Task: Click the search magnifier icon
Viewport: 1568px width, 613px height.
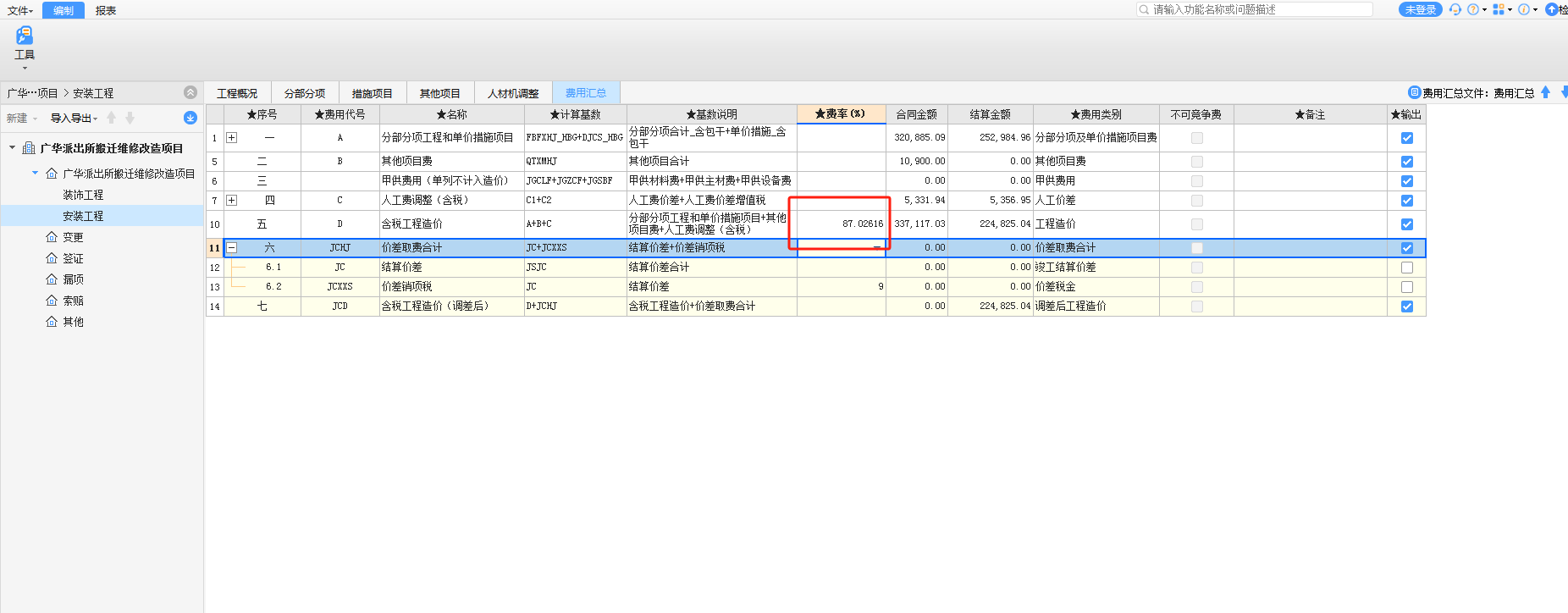Action: tap(1145, 9)
